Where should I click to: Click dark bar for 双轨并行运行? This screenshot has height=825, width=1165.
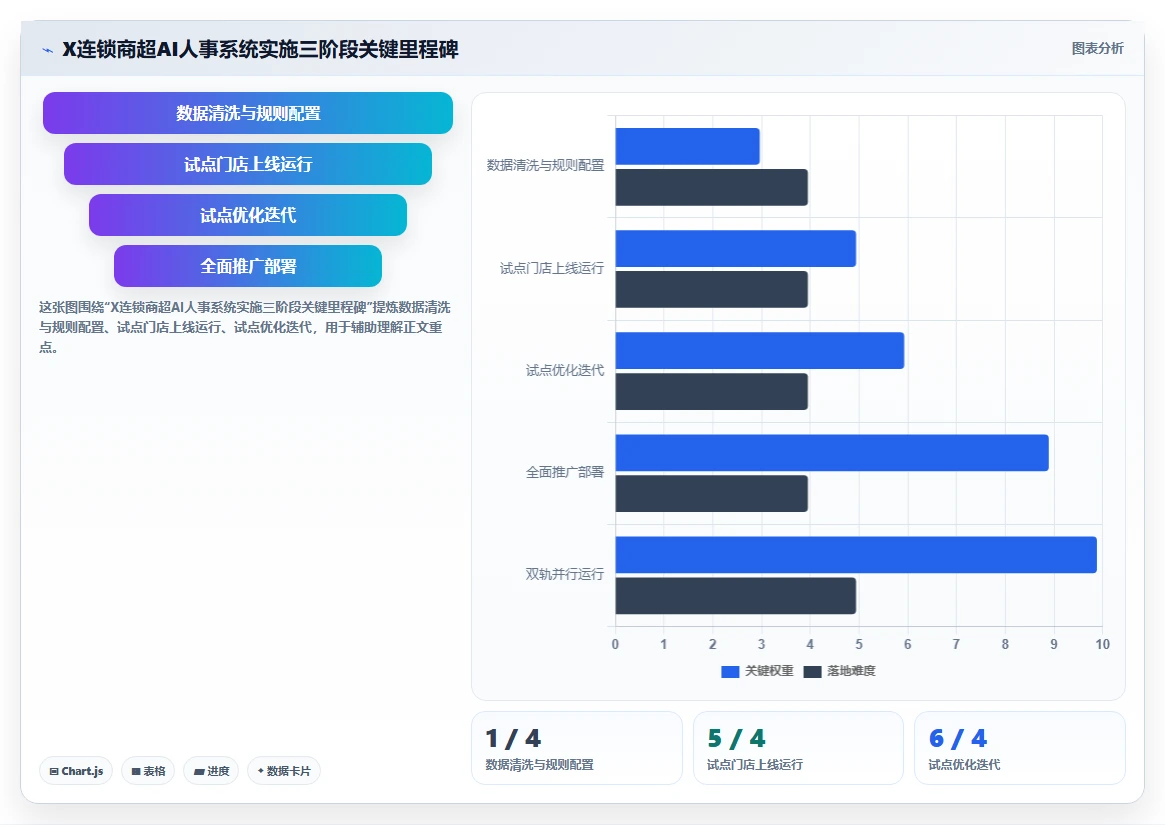[x=736, y=595]
